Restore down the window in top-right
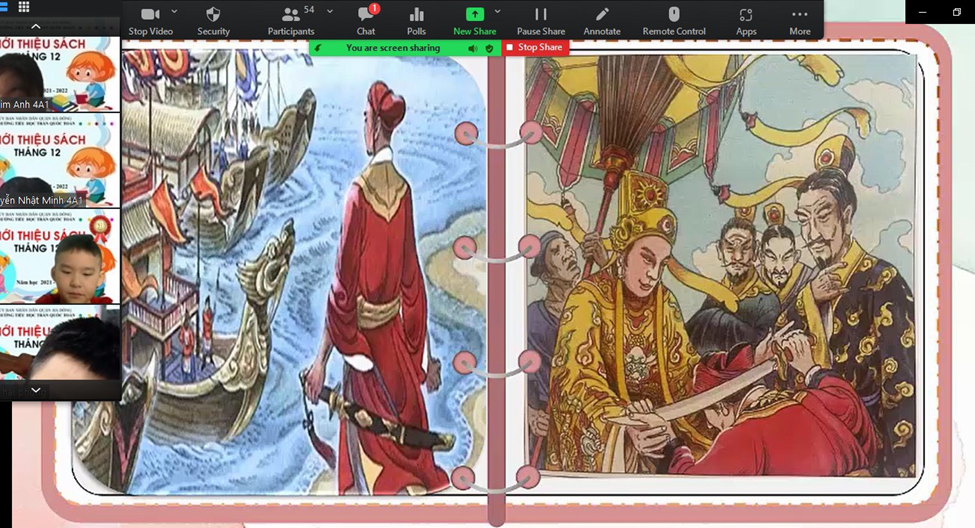 click(956, 12)
